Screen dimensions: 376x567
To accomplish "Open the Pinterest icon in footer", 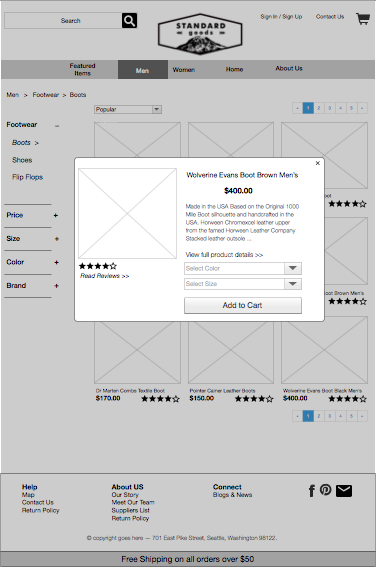I will pyautogui.click(x=325, y=490).
